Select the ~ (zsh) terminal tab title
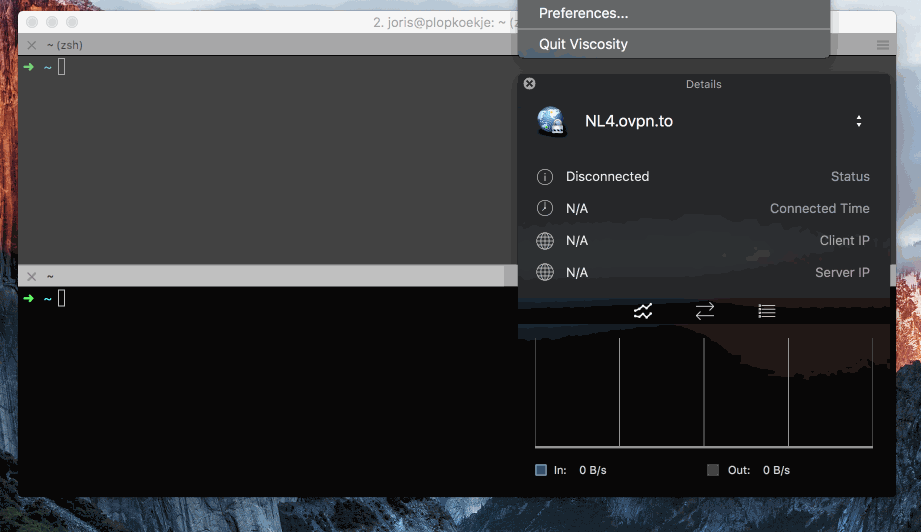921x532 pixels. (x=65, y=45)
